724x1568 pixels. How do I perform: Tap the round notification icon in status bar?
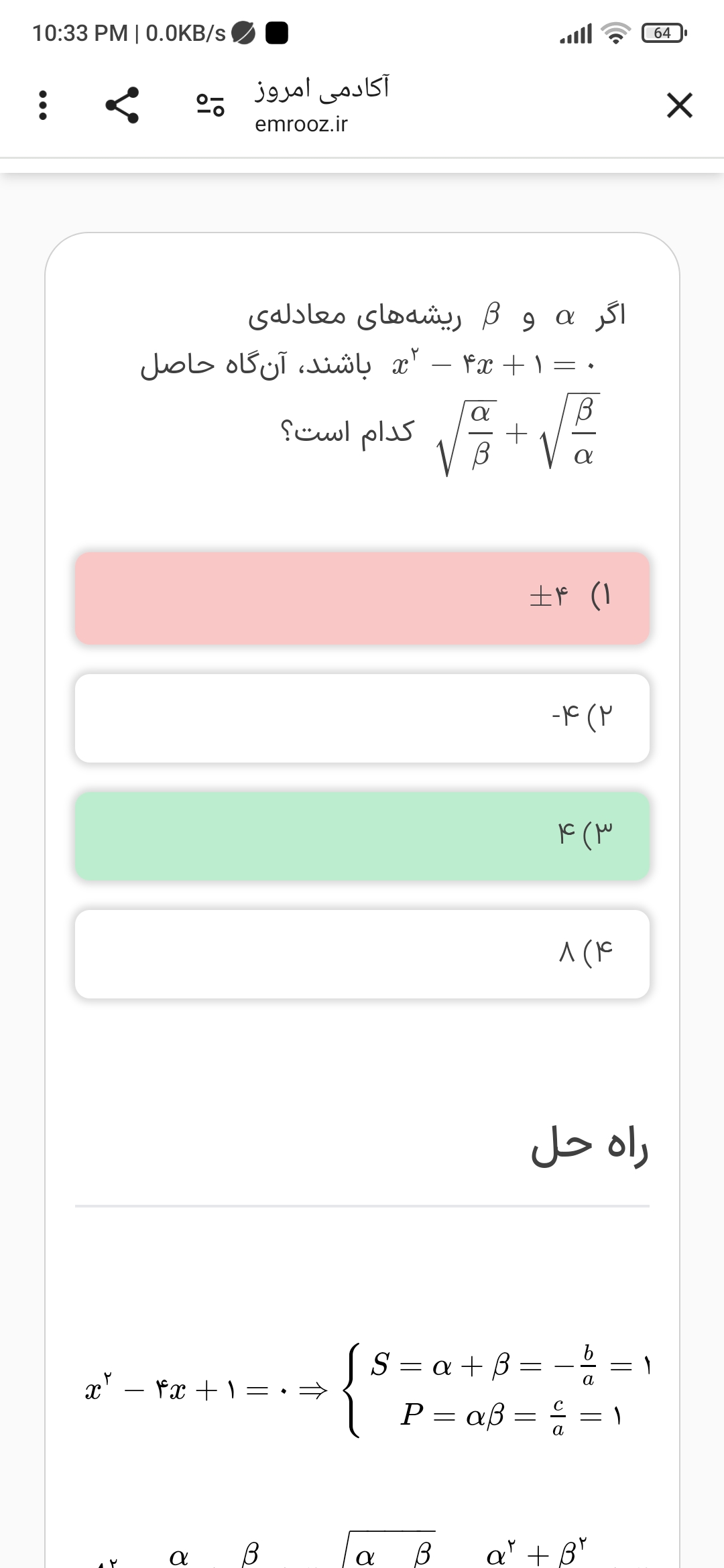tap(243, 32)
